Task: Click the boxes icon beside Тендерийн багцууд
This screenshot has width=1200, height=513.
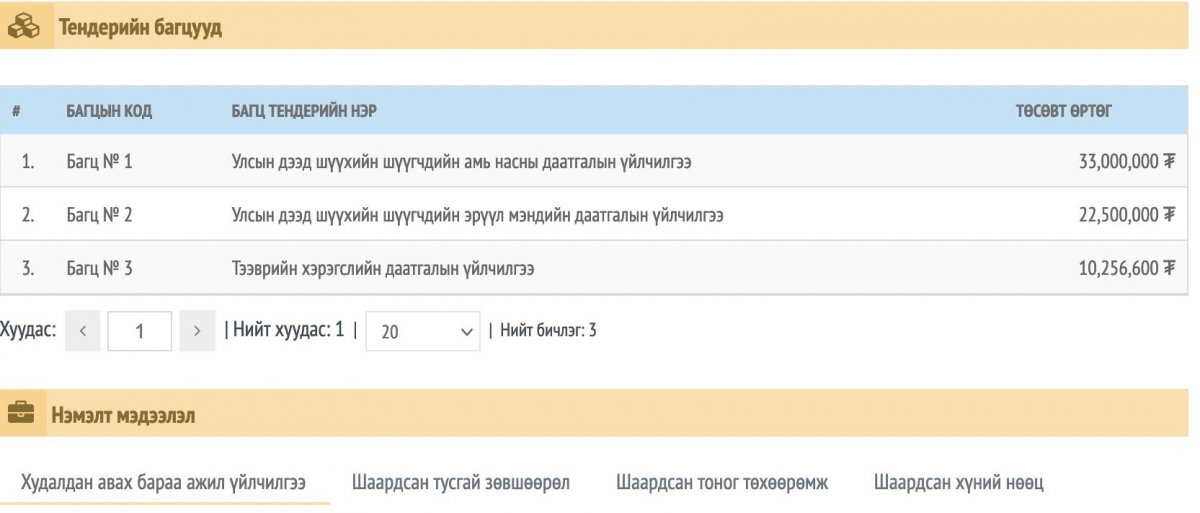Action: click(23, 28)
